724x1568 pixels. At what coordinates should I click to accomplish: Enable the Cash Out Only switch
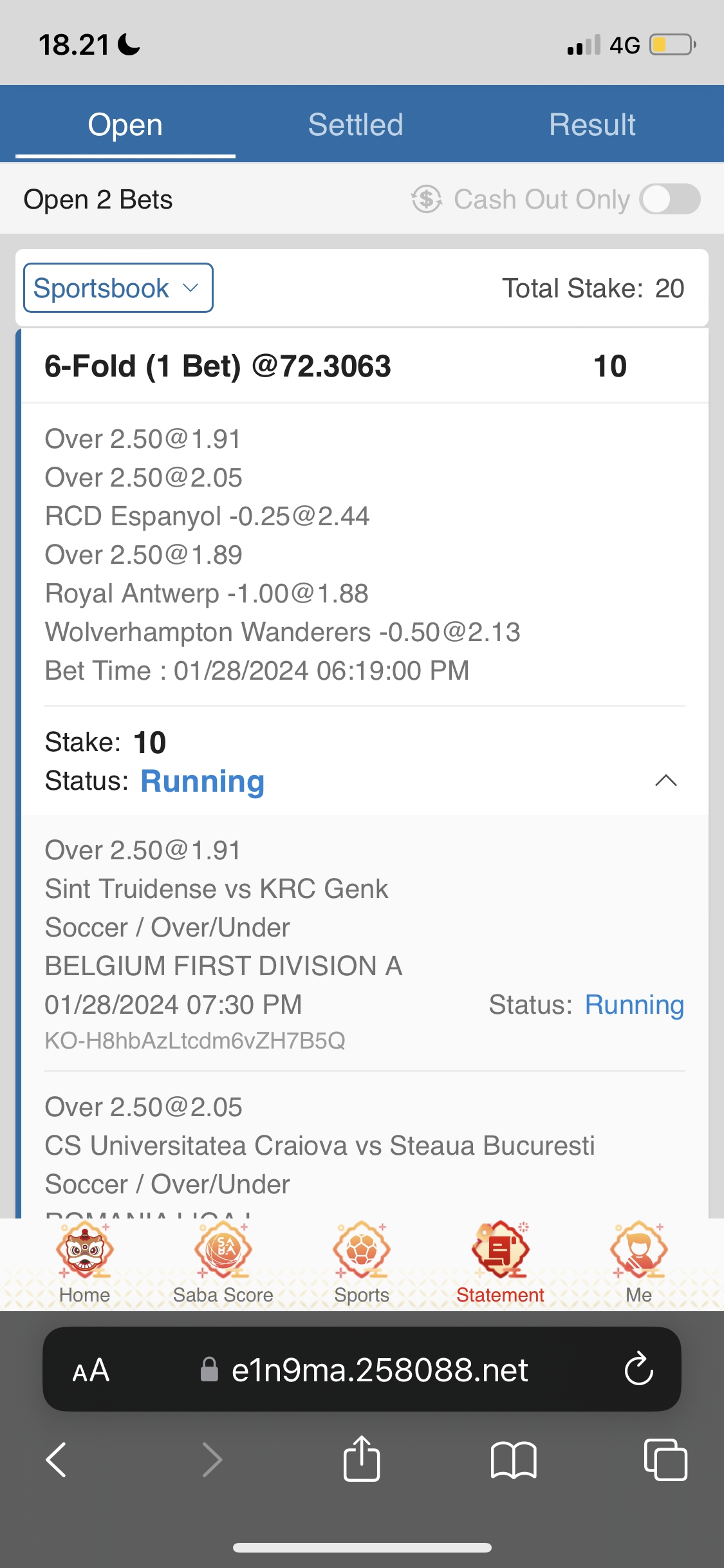pos(669,199)
